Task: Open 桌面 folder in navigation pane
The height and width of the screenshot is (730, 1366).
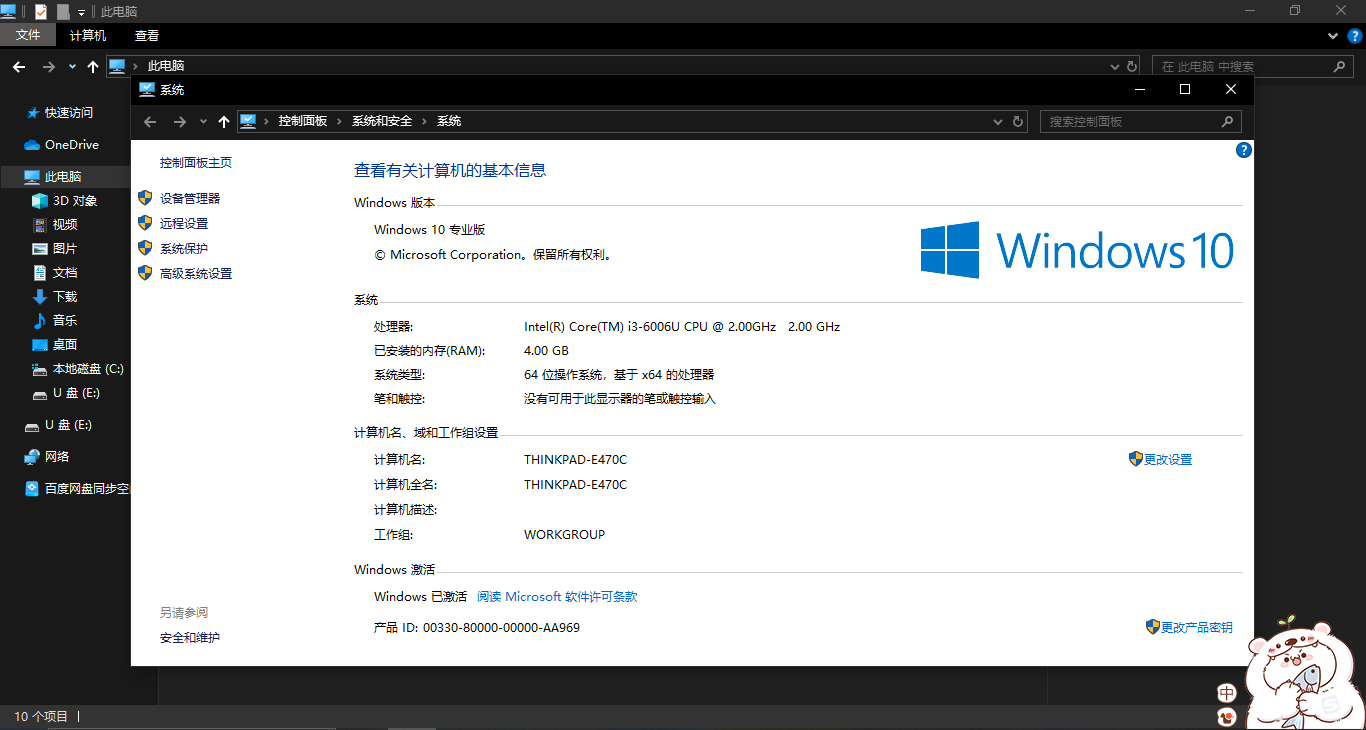Action: (x=55, y=345)
